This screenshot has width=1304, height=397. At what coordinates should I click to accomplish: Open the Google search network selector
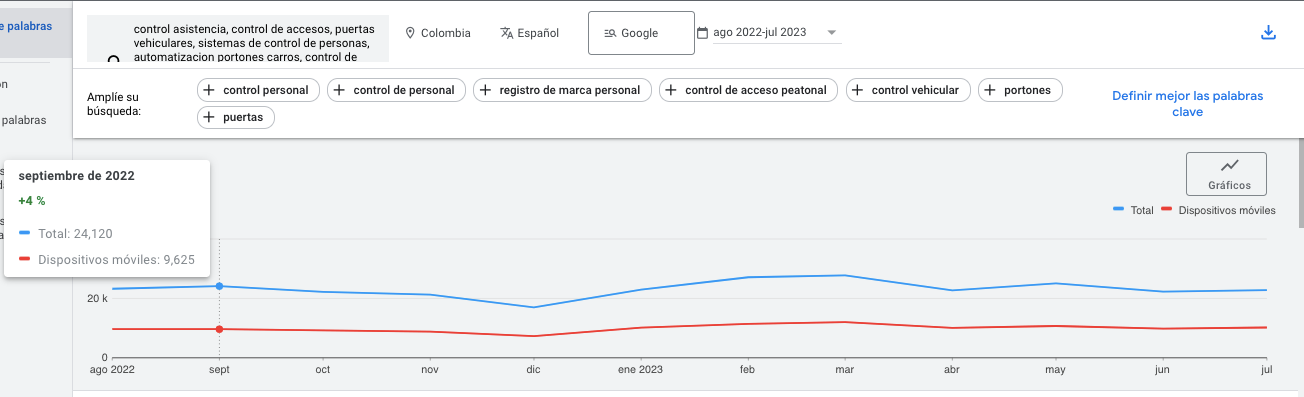tap(641, 33)
